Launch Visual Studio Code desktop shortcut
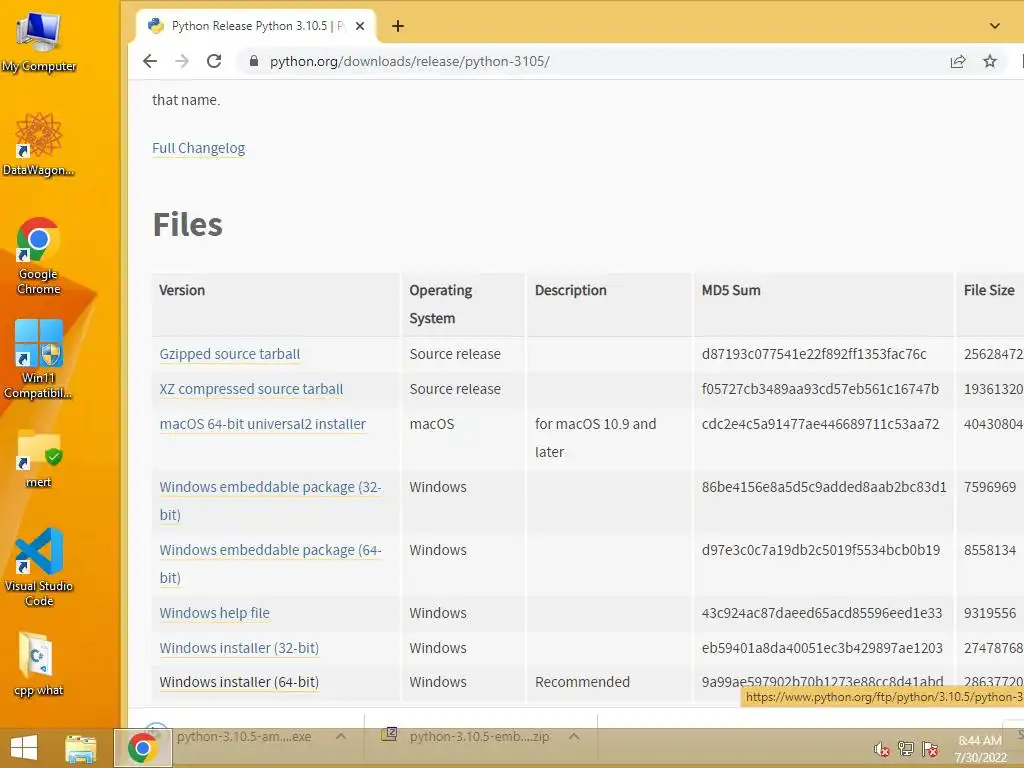Viewport: 1024px width, 768px height. (x=39, y=567)
